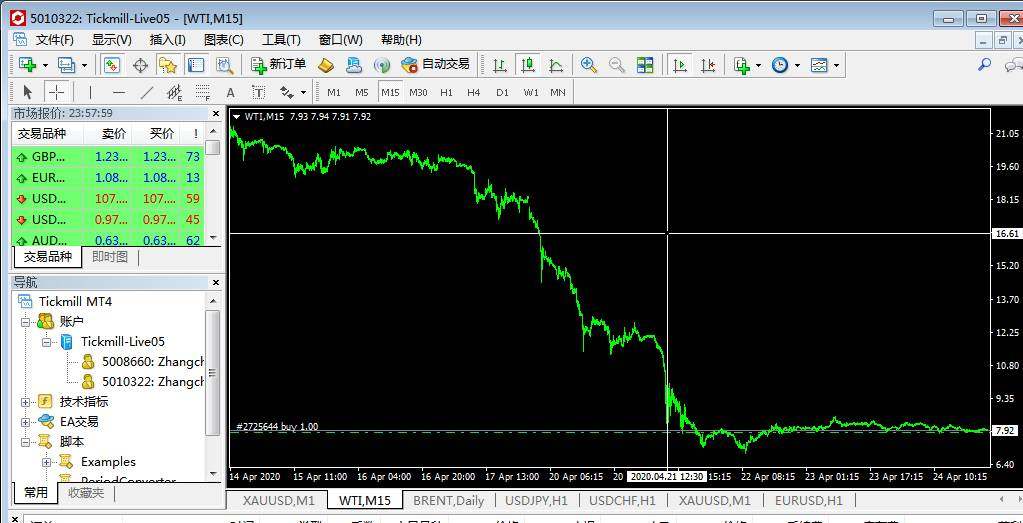Image resolution: width=1023 pixels, height=523 pixels.
Task: Toggle the Terminal window icon
Action: pyautogui.click(x=196, y=65)
